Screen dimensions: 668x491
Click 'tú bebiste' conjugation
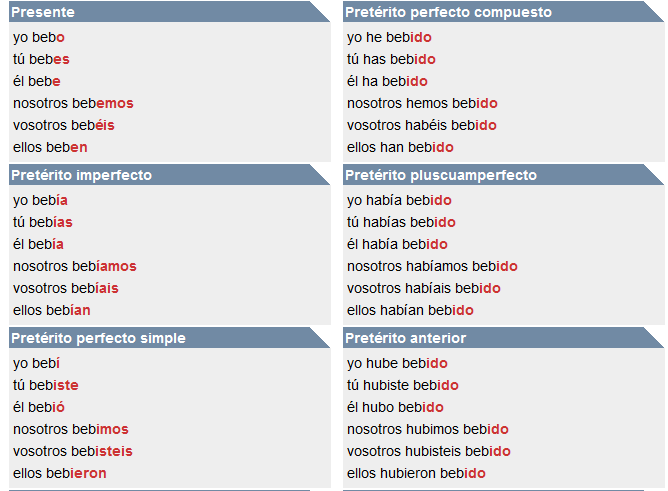point(46,385)
